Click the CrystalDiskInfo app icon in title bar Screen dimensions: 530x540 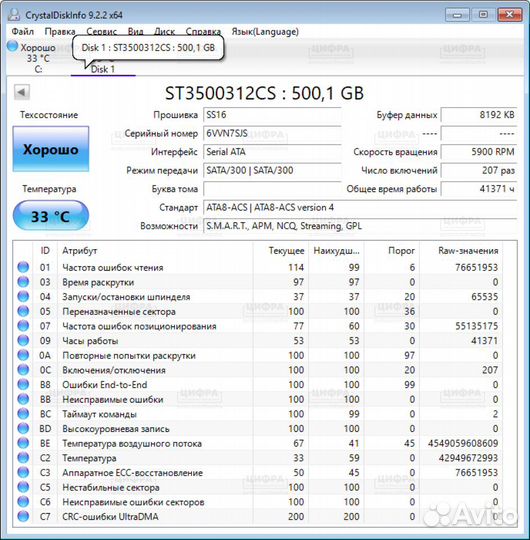click(14, 14)
